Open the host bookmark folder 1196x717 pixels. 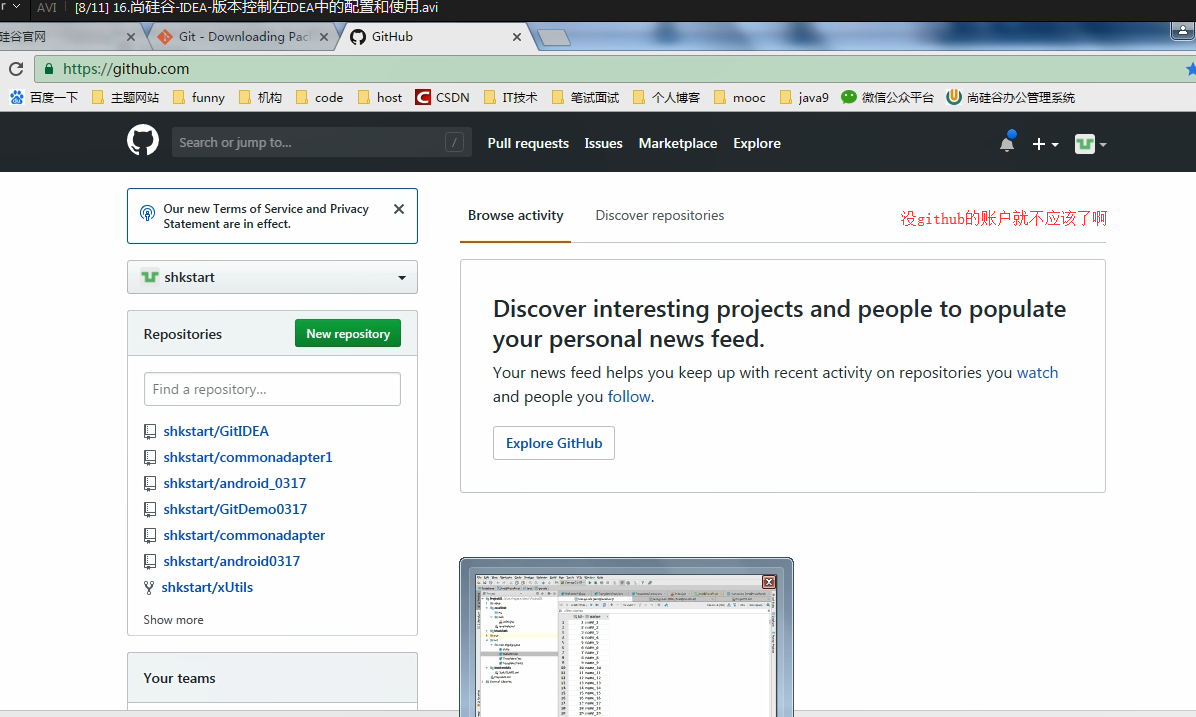coord(380,98)
